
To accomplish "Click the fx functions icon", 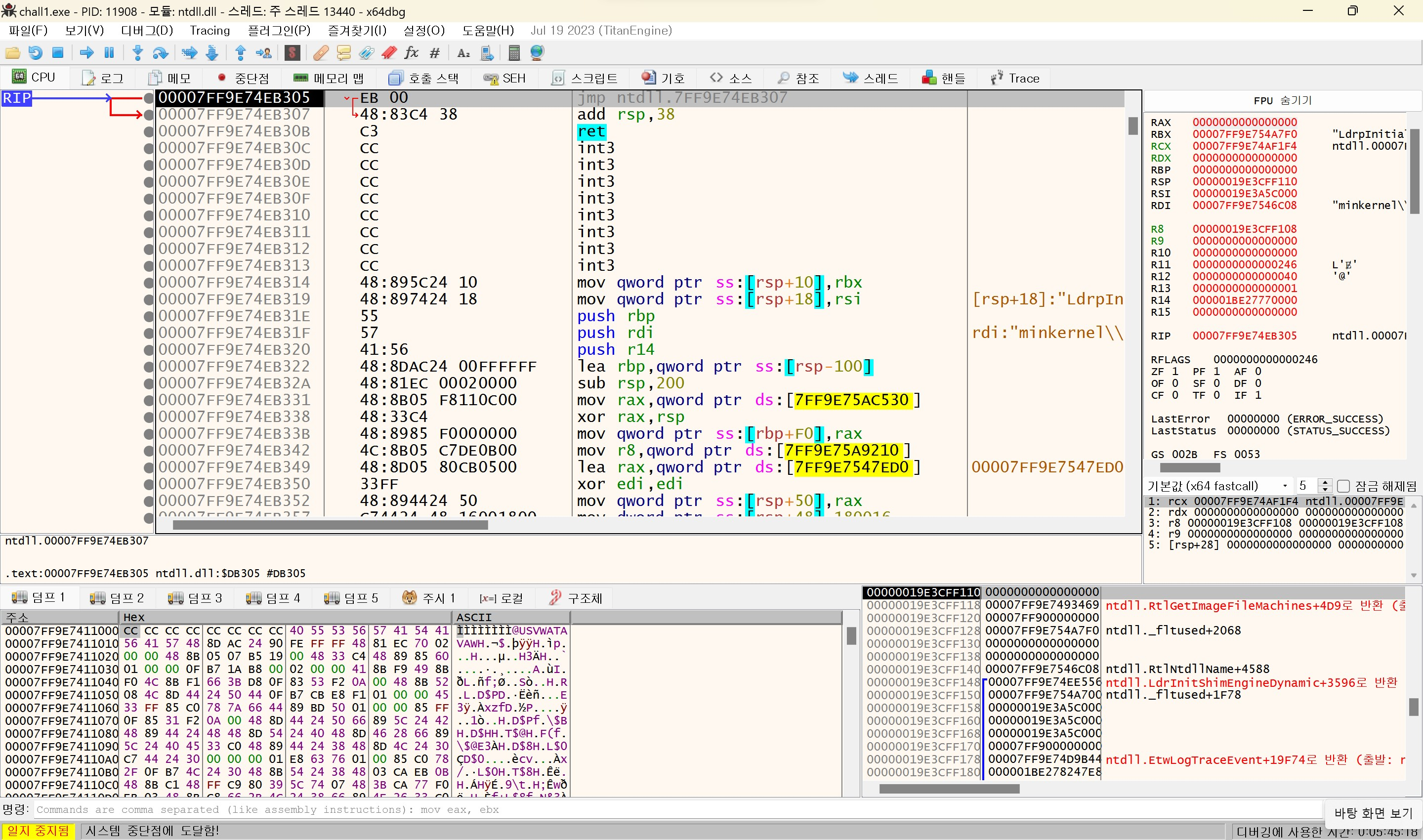I will point(412,53).
